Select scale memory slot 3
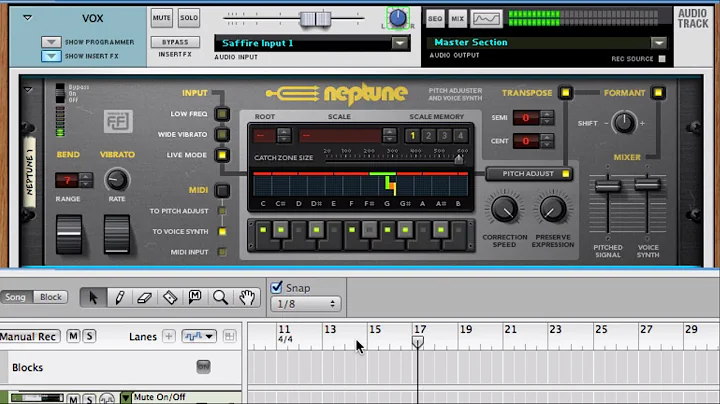Viewport: 720px width, 404px height. pos(444,135)
